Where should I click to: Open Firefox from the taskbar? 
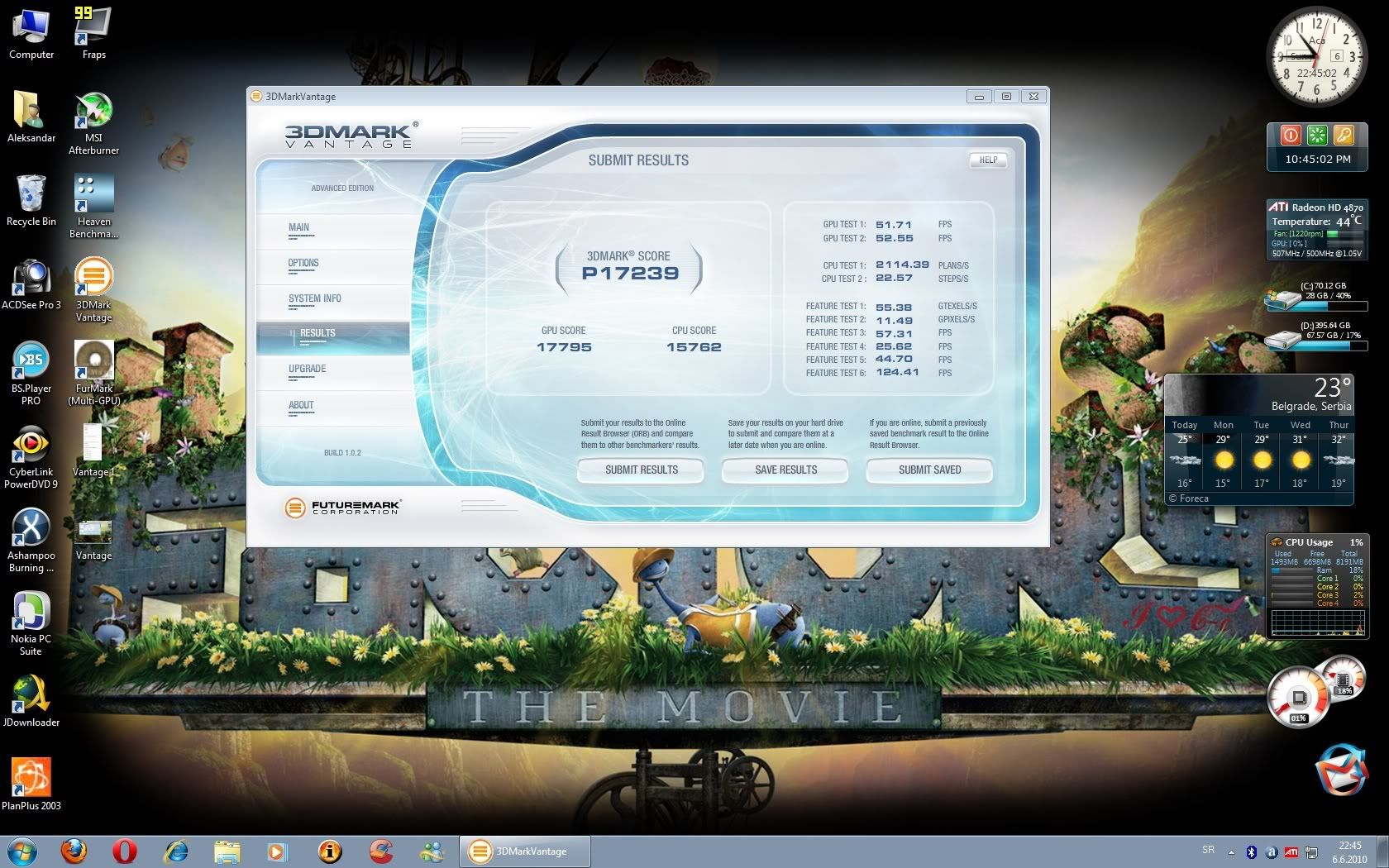[x=74, y=851]
